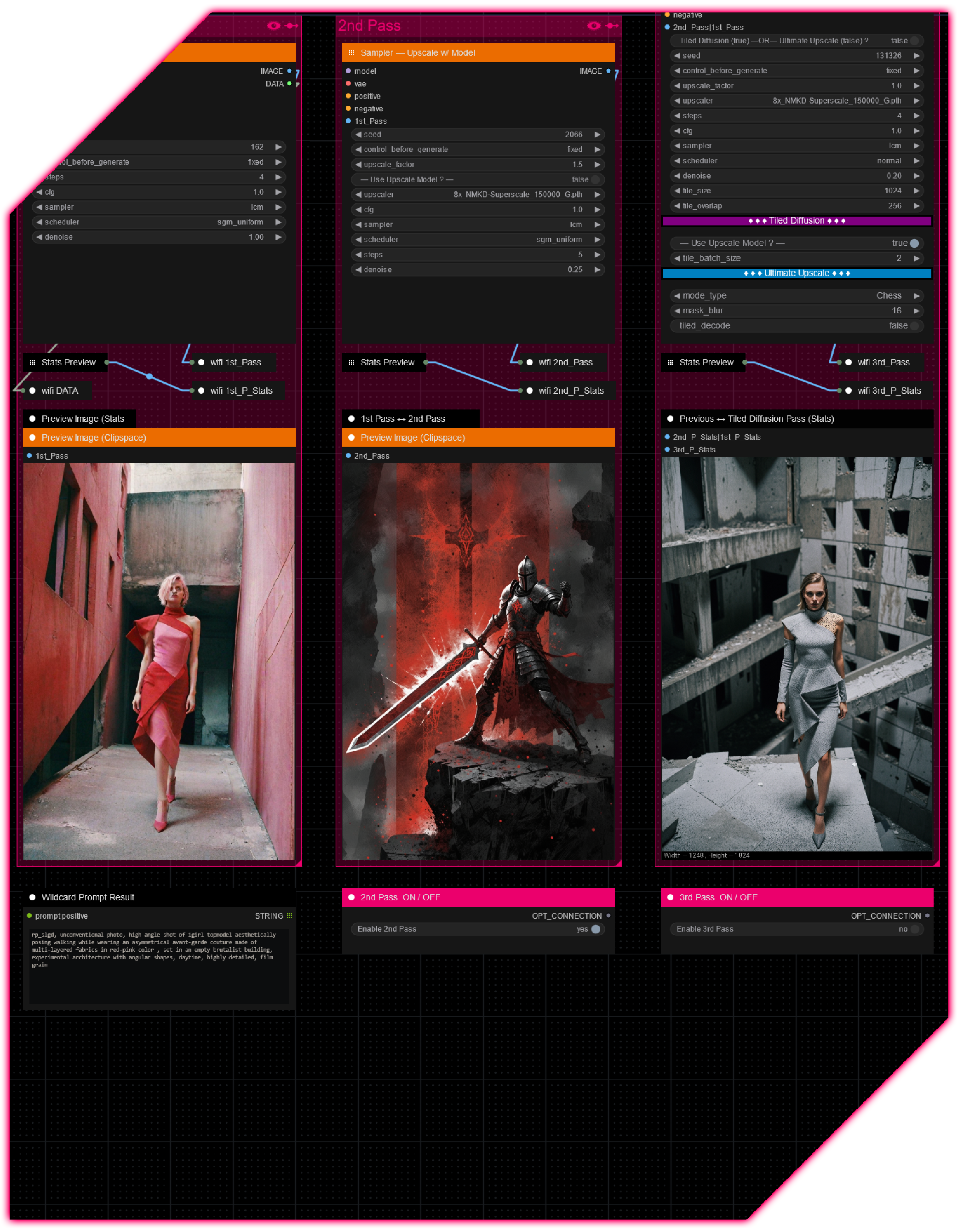Image resolution: width=958 pixels, height=1232 pixels.
Task: Click dot on Preview Image (Clipspace) 1st_Pass node
Action: 32,437
